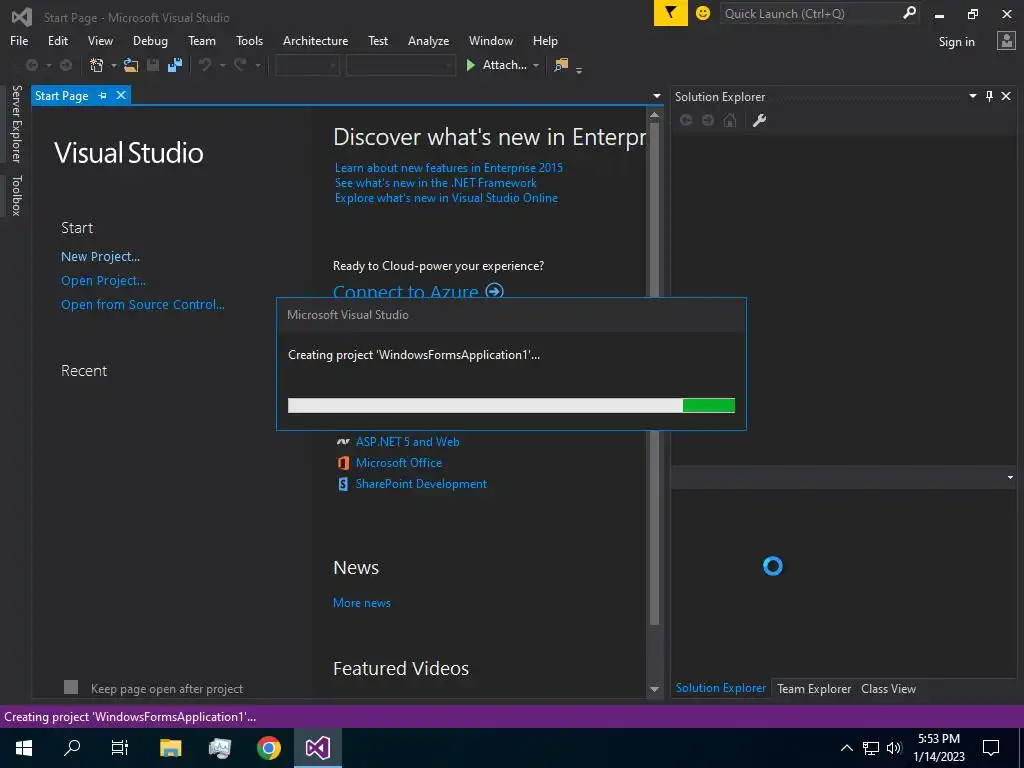This screenshot has width=1024, height=768.
Task: Open the notifications flag icon
Action: (x=671, y=13)
